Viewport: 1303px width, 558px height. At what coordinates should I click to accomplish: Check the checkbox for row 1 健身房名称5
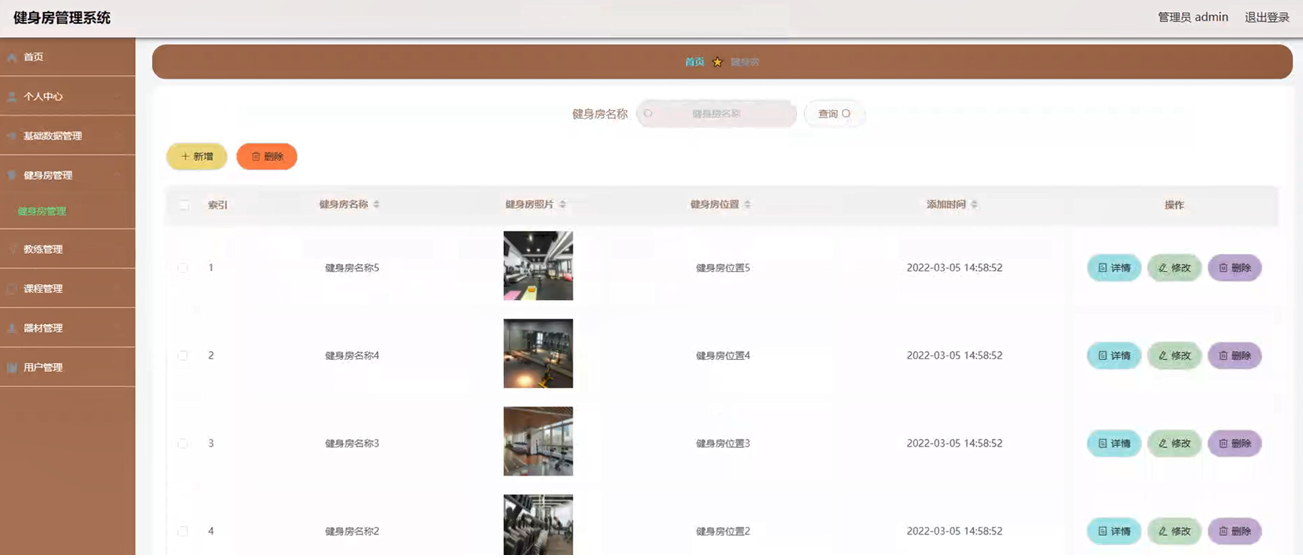tap(183, 268)
